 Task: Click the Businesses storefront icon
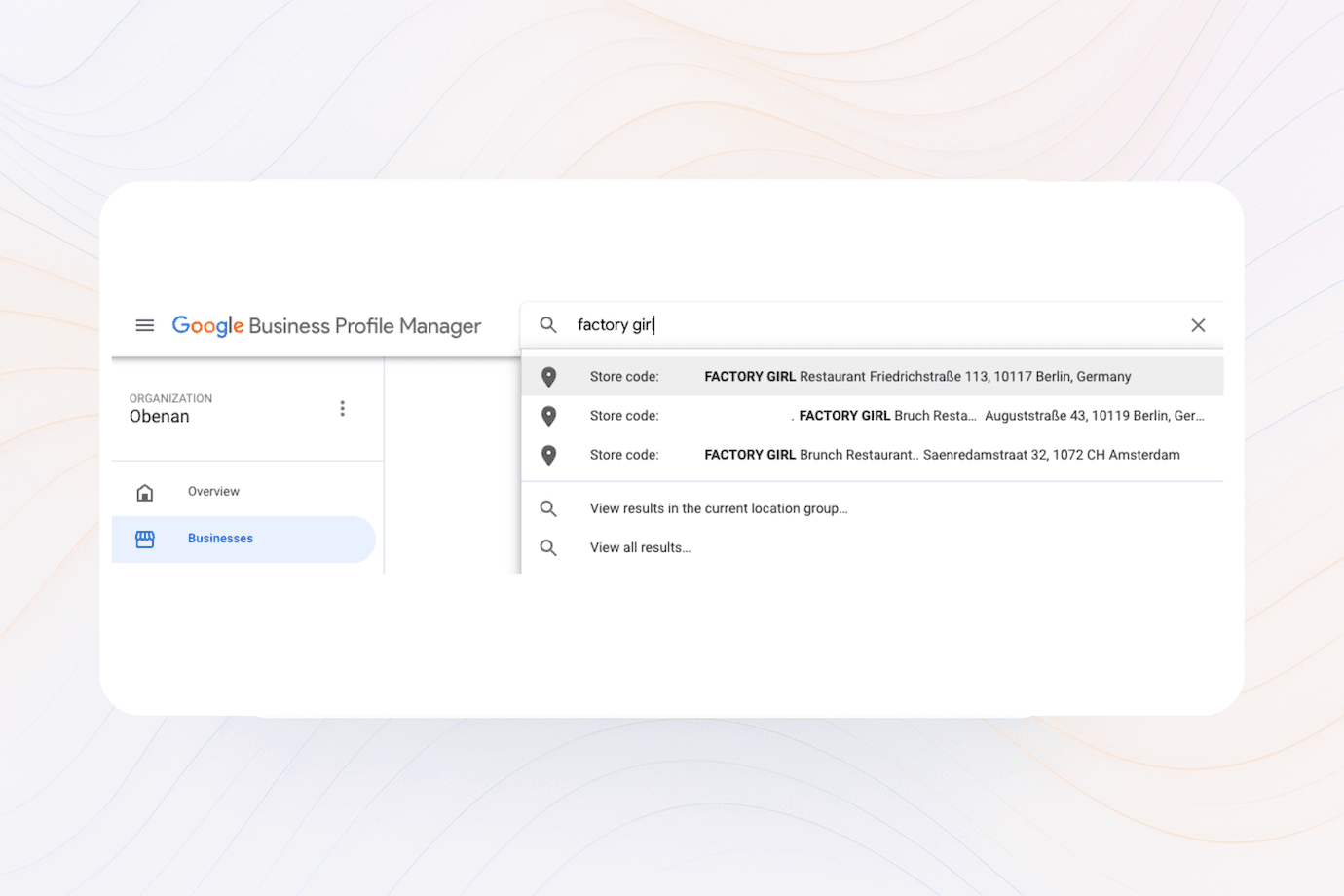[145, 539]
